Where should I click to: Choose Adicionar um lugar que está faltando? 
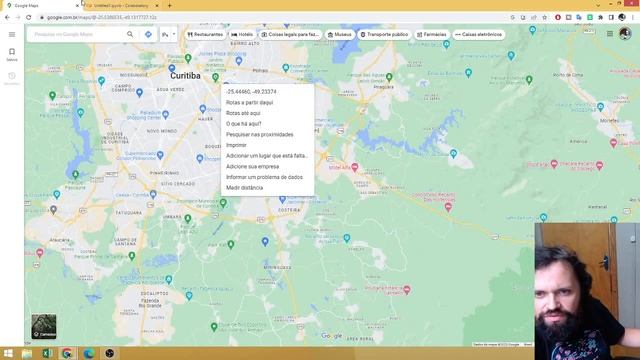pos(267,156)
